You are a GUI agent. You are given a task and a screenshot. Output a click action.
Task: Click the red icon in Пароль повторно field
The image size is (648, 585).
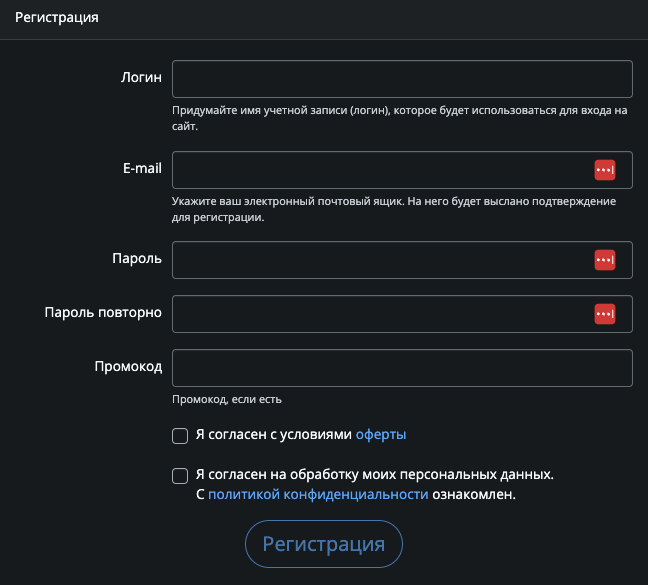click(604, 314)
